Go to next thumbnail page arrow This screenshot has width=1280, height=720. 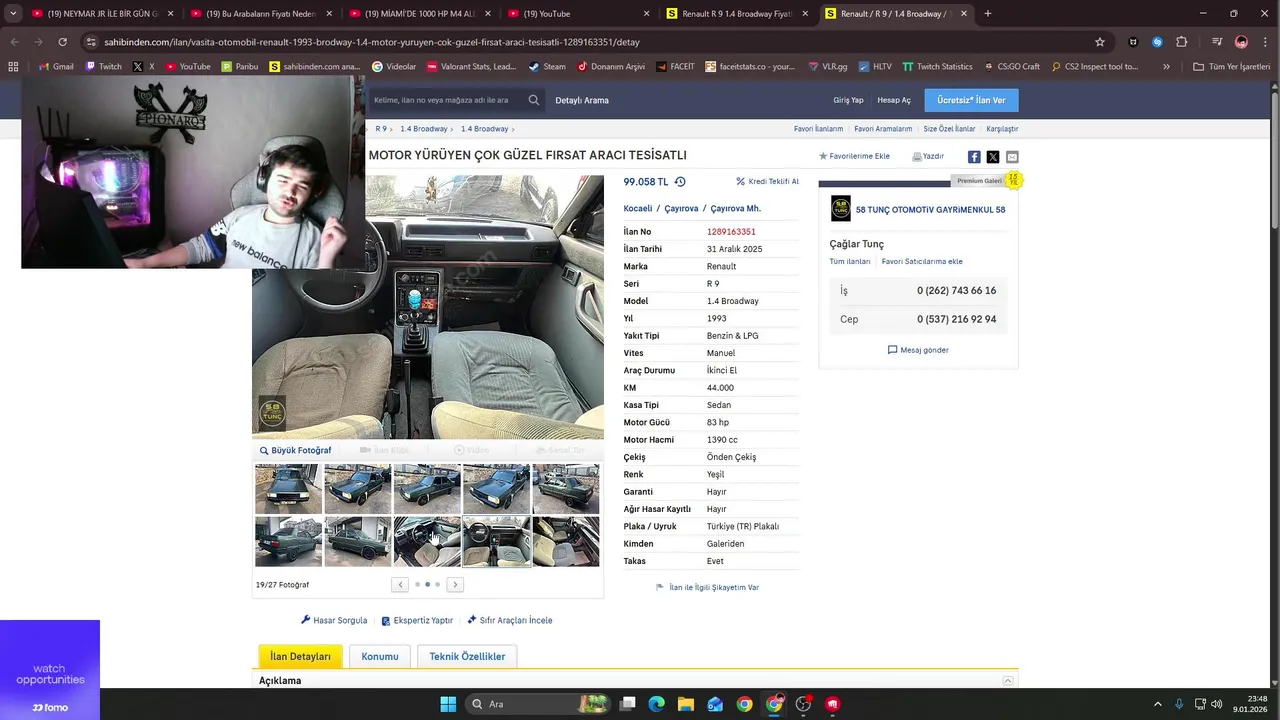pos(455,585)
